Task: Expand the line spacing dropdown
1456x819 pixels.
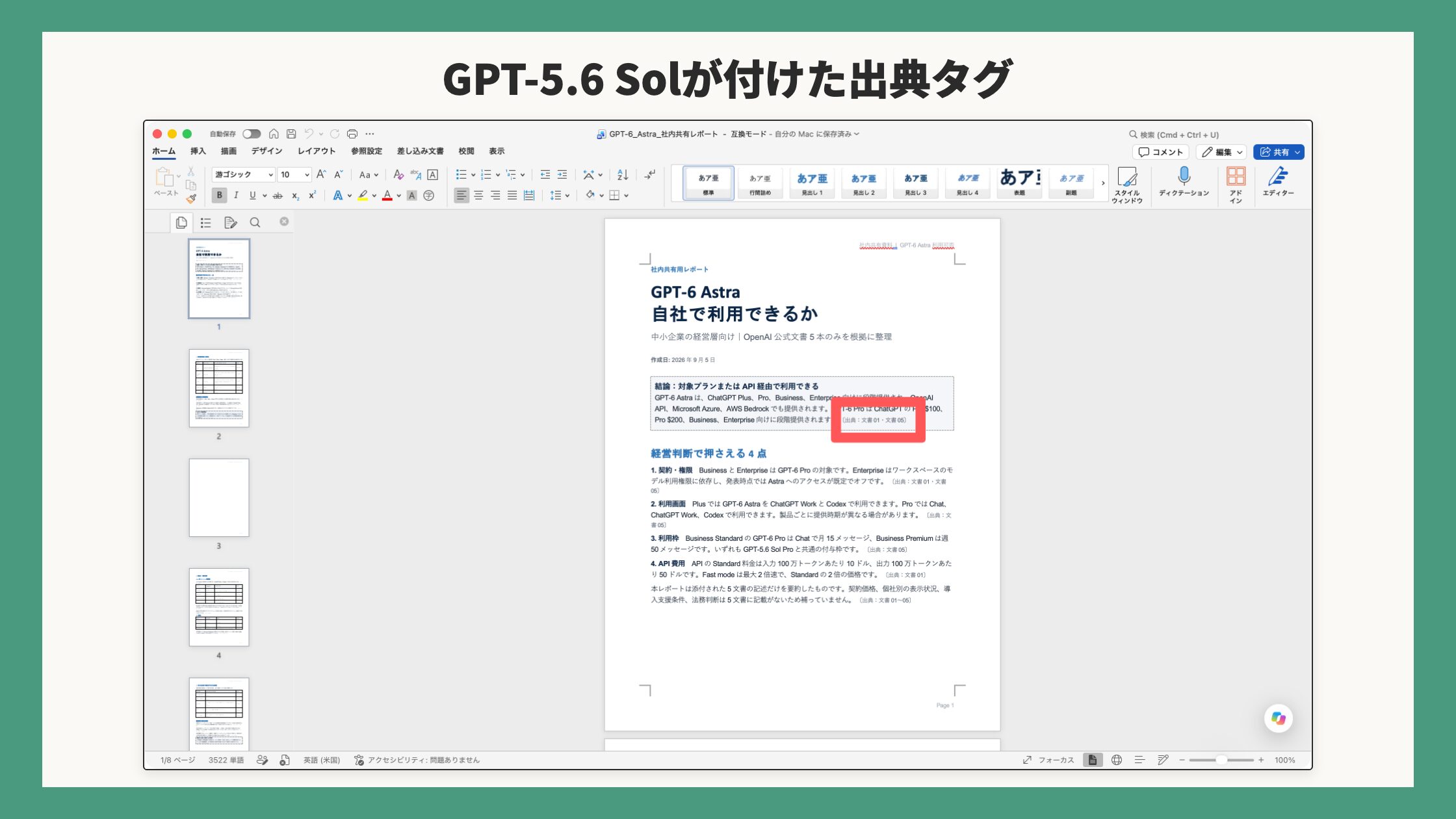Action: [x=567, y=195]
